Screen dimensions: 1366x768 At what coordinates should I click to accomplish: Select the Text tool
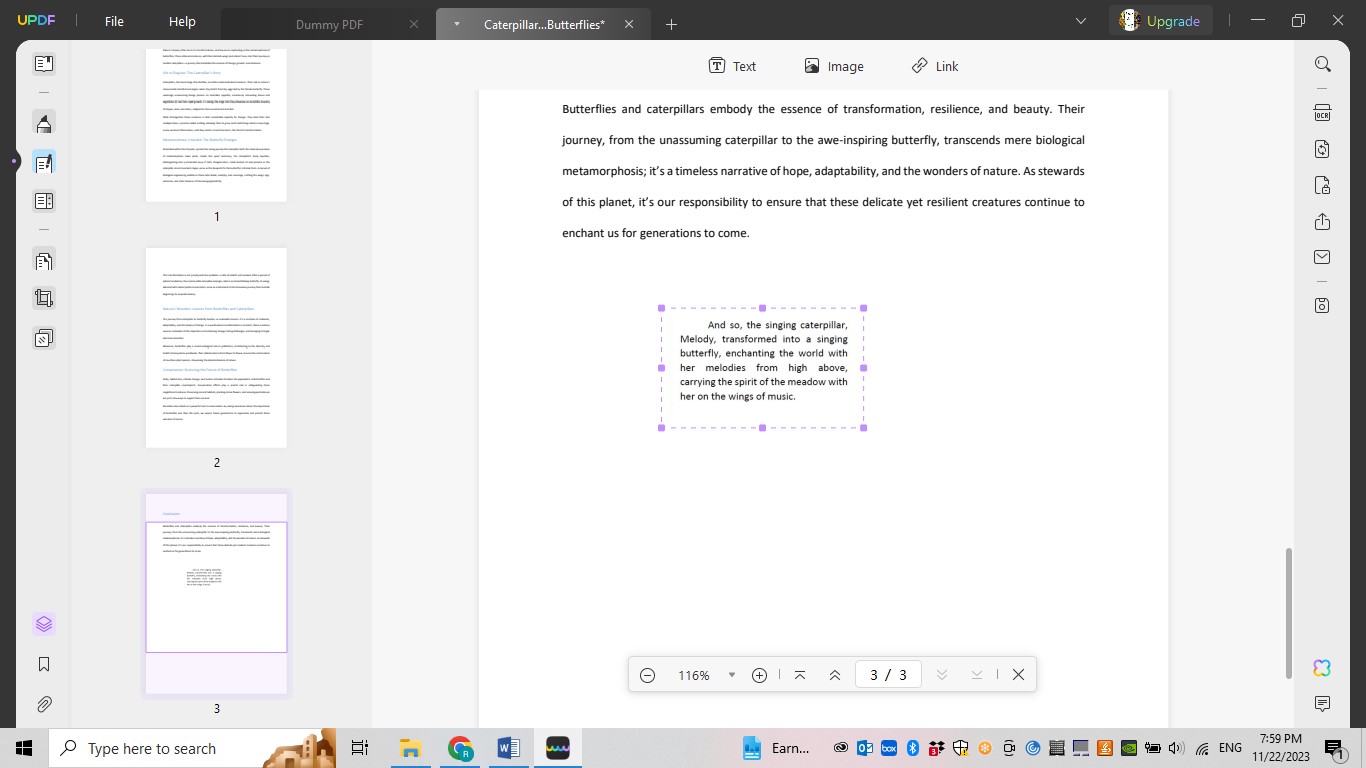click(732, 66)
